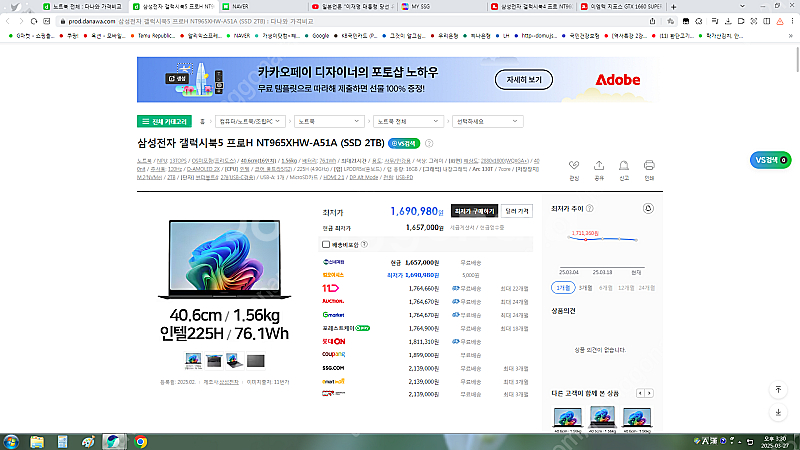This screenshot has width=800, height=450.
Task: Click the Coupang seller logo
Action: (334, 355)
